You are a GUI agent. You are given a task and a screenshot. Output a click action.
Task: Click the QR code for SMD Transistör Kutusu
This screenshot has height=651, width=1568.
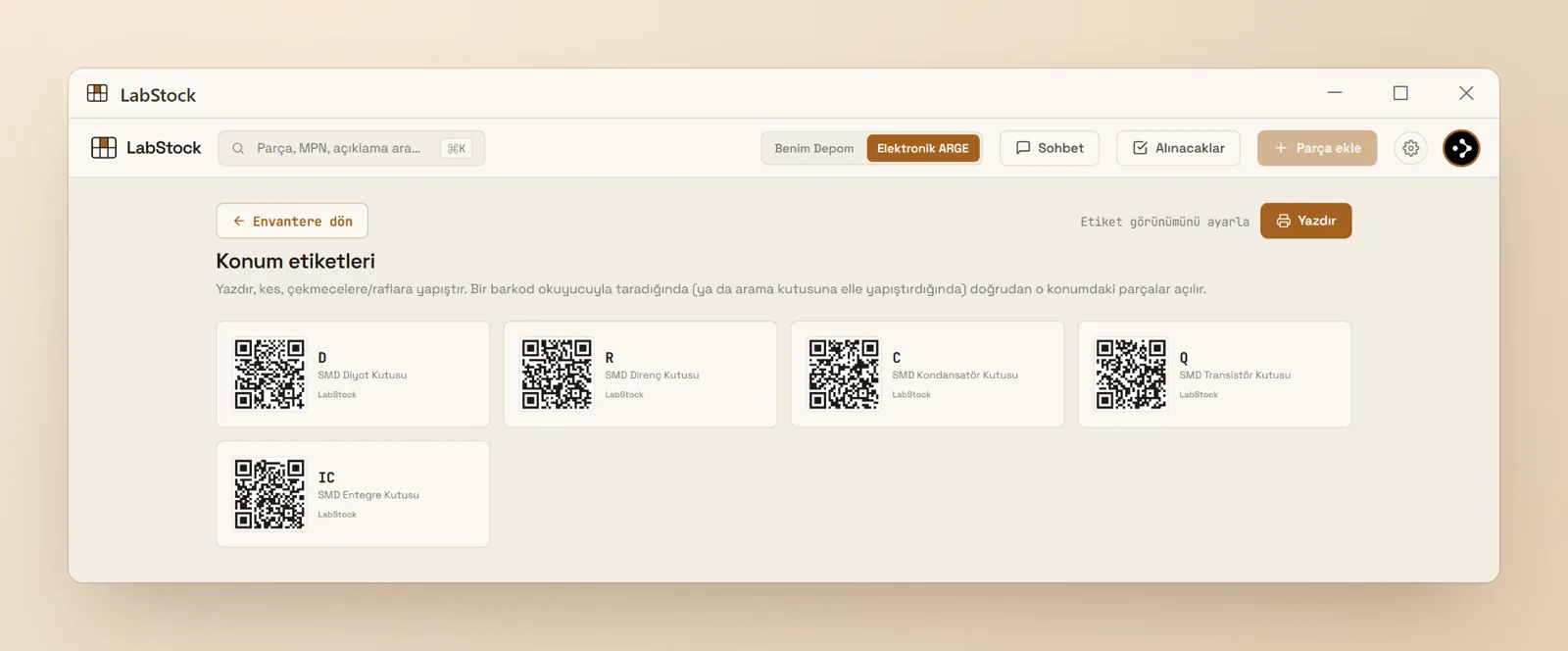pos(1131,374)
